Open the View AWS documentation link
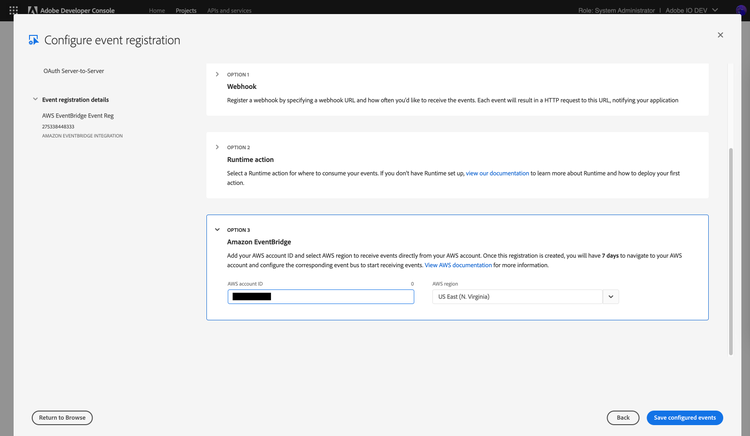This screenshot has height=436, width=750. tap(458, 265)
